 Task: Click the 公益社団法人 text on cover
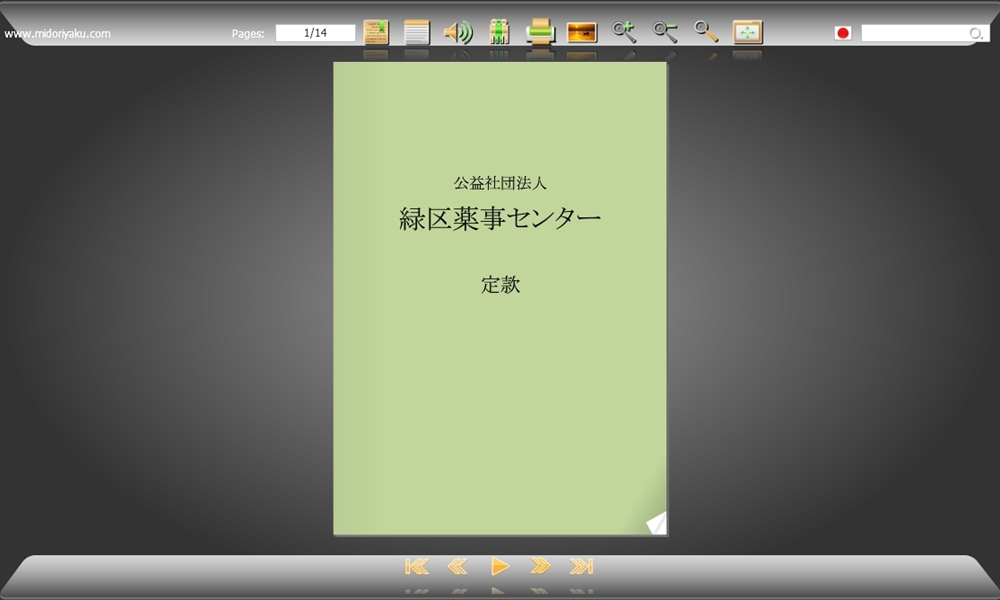[x=500, y=183]
